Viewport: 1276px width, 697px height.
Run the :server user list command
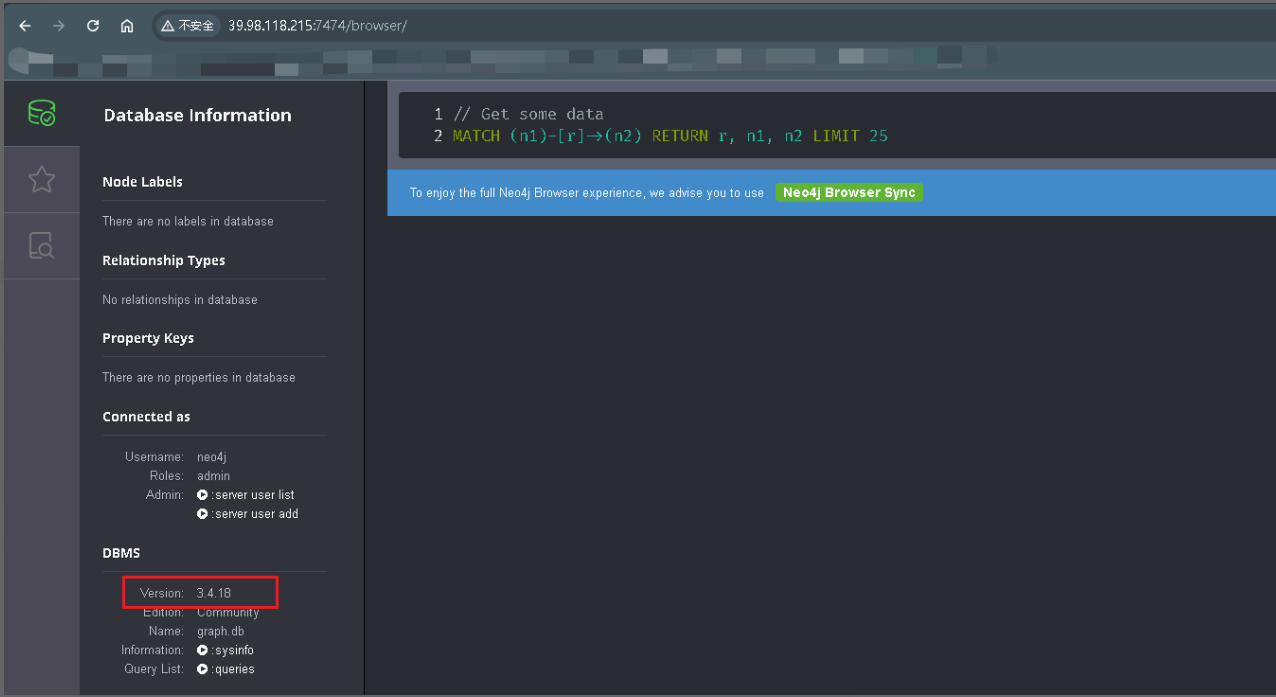[254, 495]
